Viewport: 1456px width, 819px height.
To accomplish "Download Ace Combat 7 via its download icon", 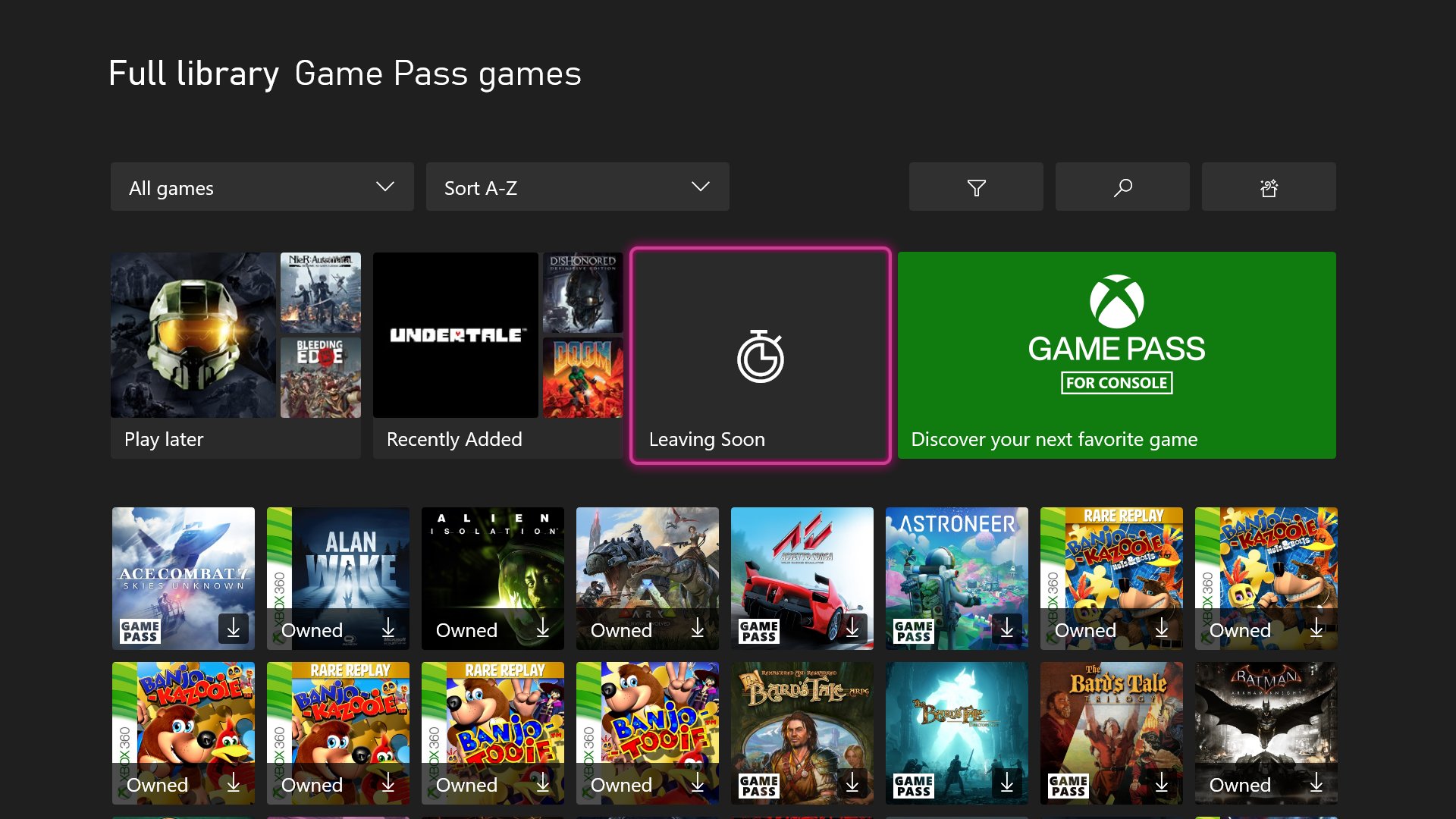I will (234, 628).
